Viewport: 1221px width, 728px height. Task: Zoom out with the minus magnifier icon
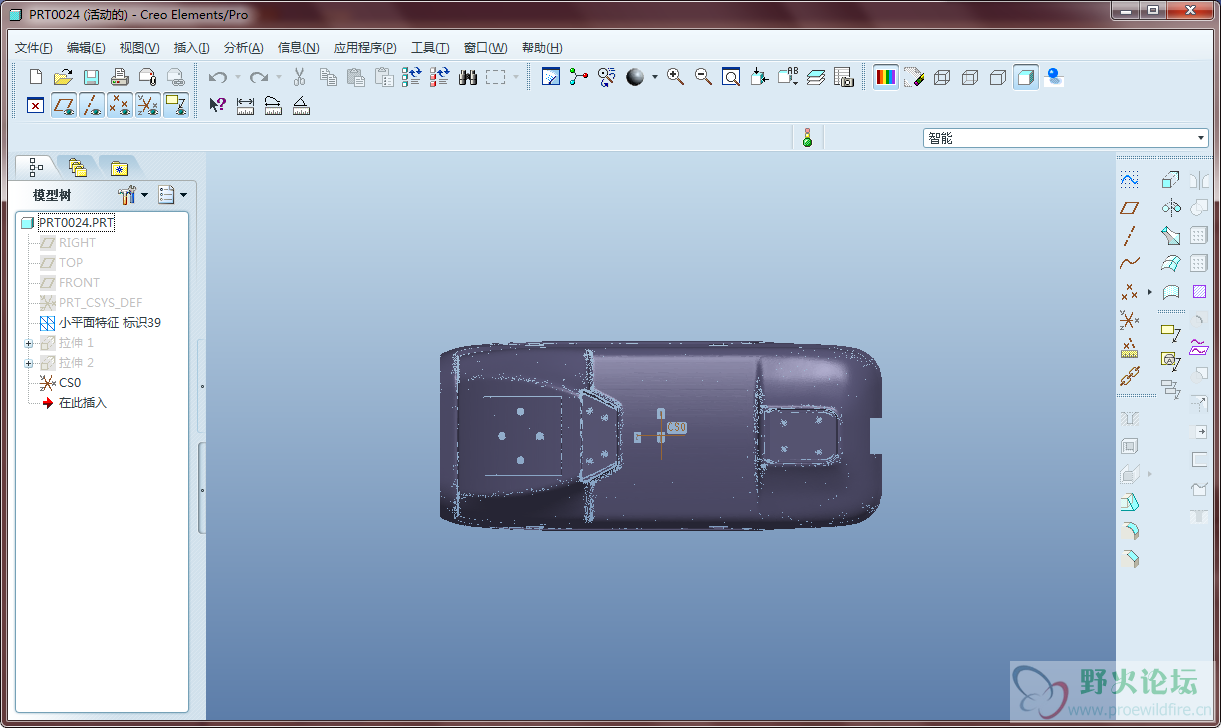click(x=703, y=77)
